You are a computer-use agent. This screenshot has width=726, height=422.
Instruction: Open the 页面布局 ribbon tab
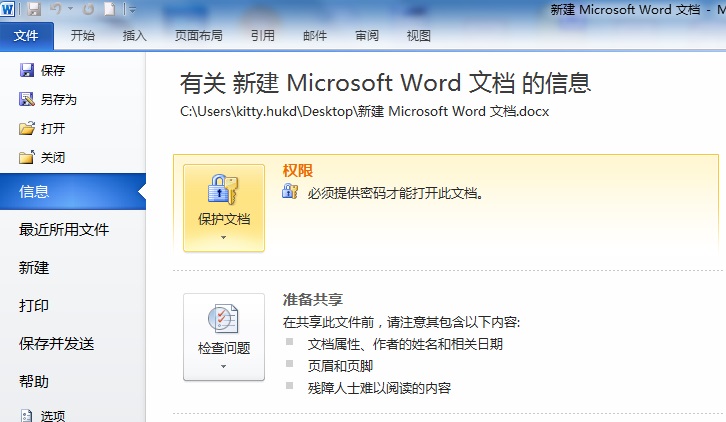click(x=199, y=36)
